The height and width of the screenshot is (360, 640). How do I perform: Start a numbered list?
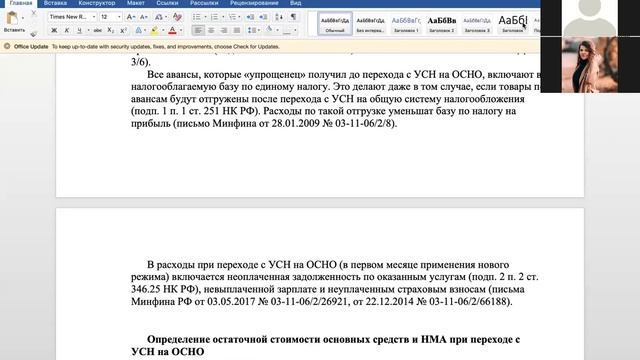coord(214,17)
